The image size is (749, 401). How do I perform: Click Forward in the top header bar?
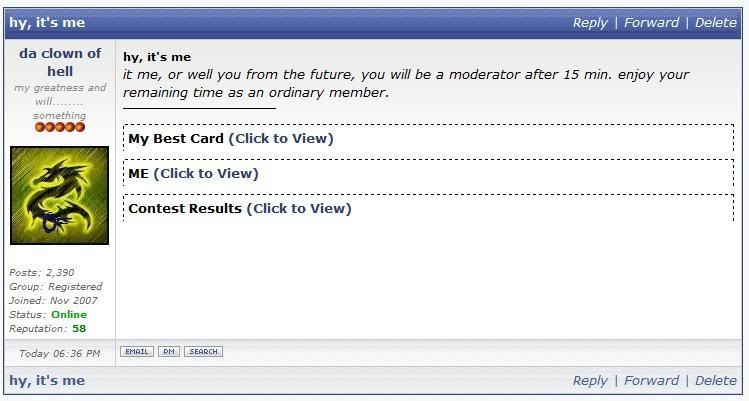pyautogui.click(x=651, y=22)
